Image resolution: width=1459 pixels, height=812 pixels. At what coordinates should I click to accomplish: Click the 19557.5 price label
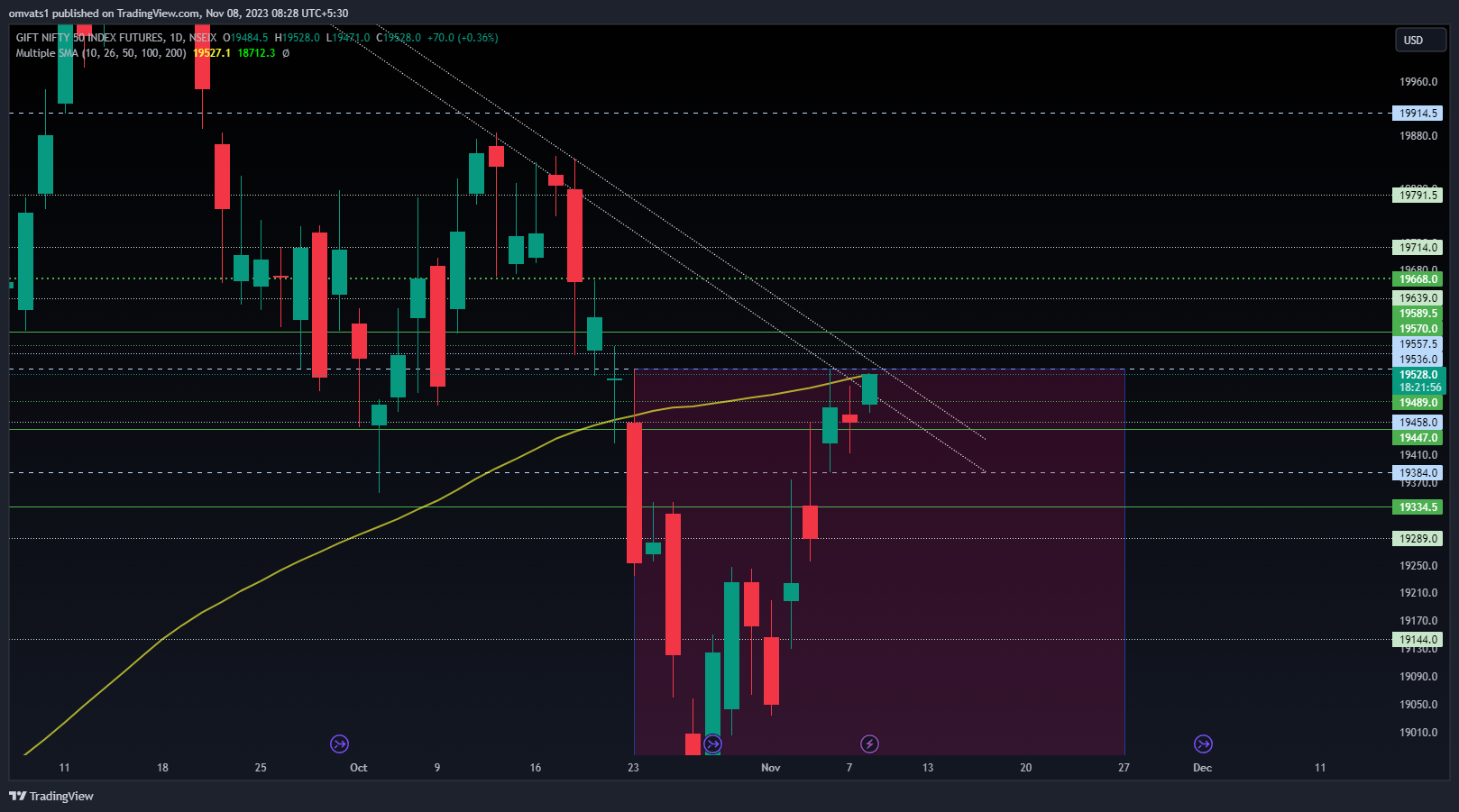(x=1418, y=344)
